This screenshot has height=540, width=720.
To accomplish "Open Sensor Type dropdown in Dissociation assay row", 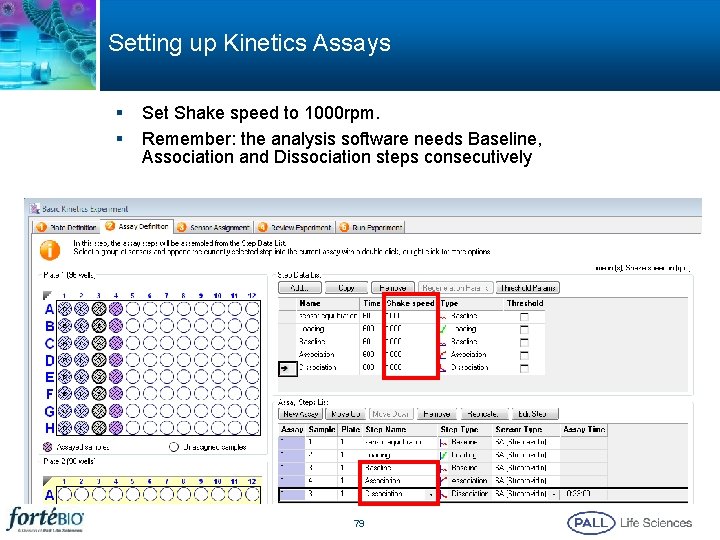I will coord(554,495).
